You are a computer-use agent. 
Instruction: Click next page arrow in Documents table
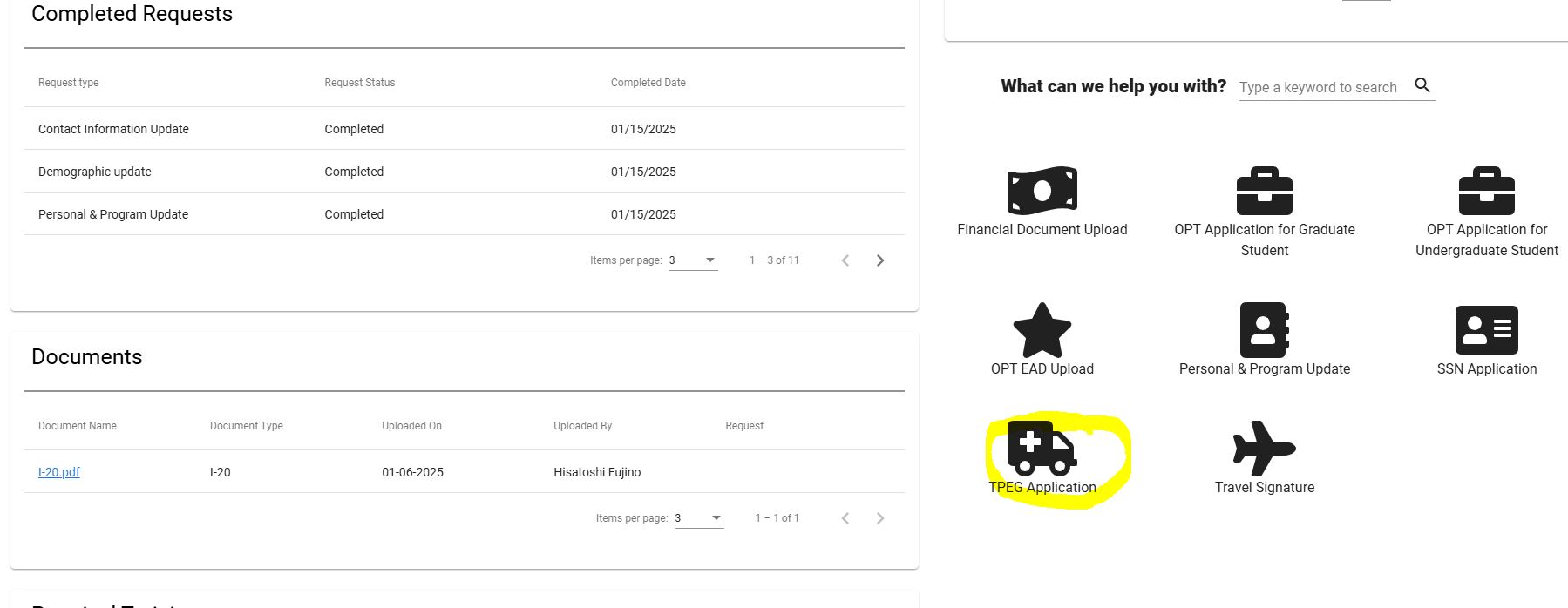(880, 518)
